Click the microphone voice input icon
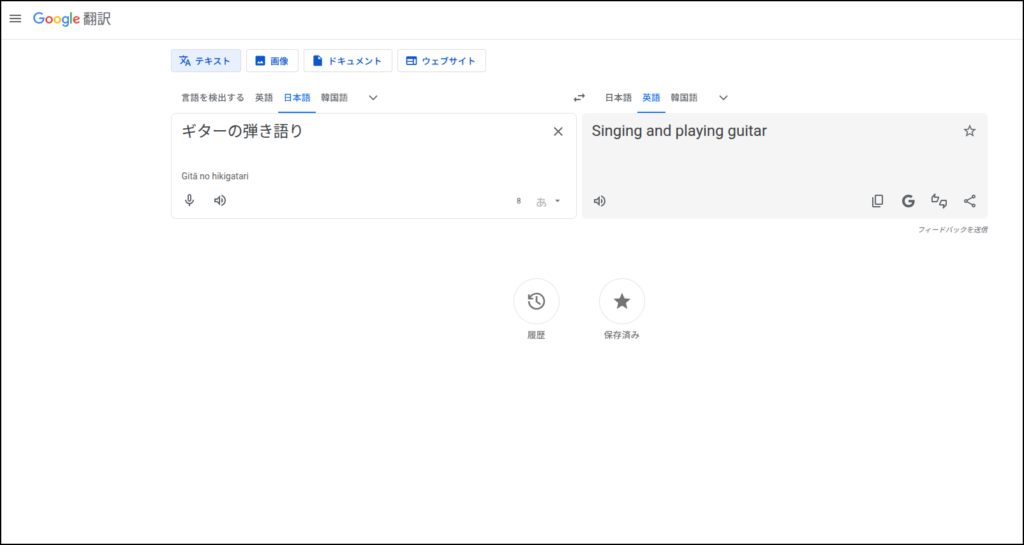Viewport: 1024px width, 545px height. pyautogui.click(x=189, y=200)
